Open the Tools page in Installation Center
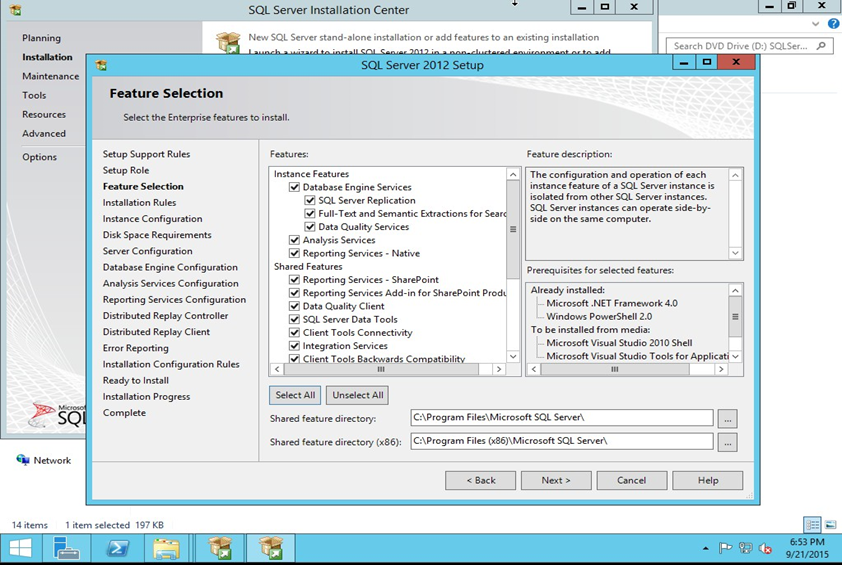 [x=34, y=95]
